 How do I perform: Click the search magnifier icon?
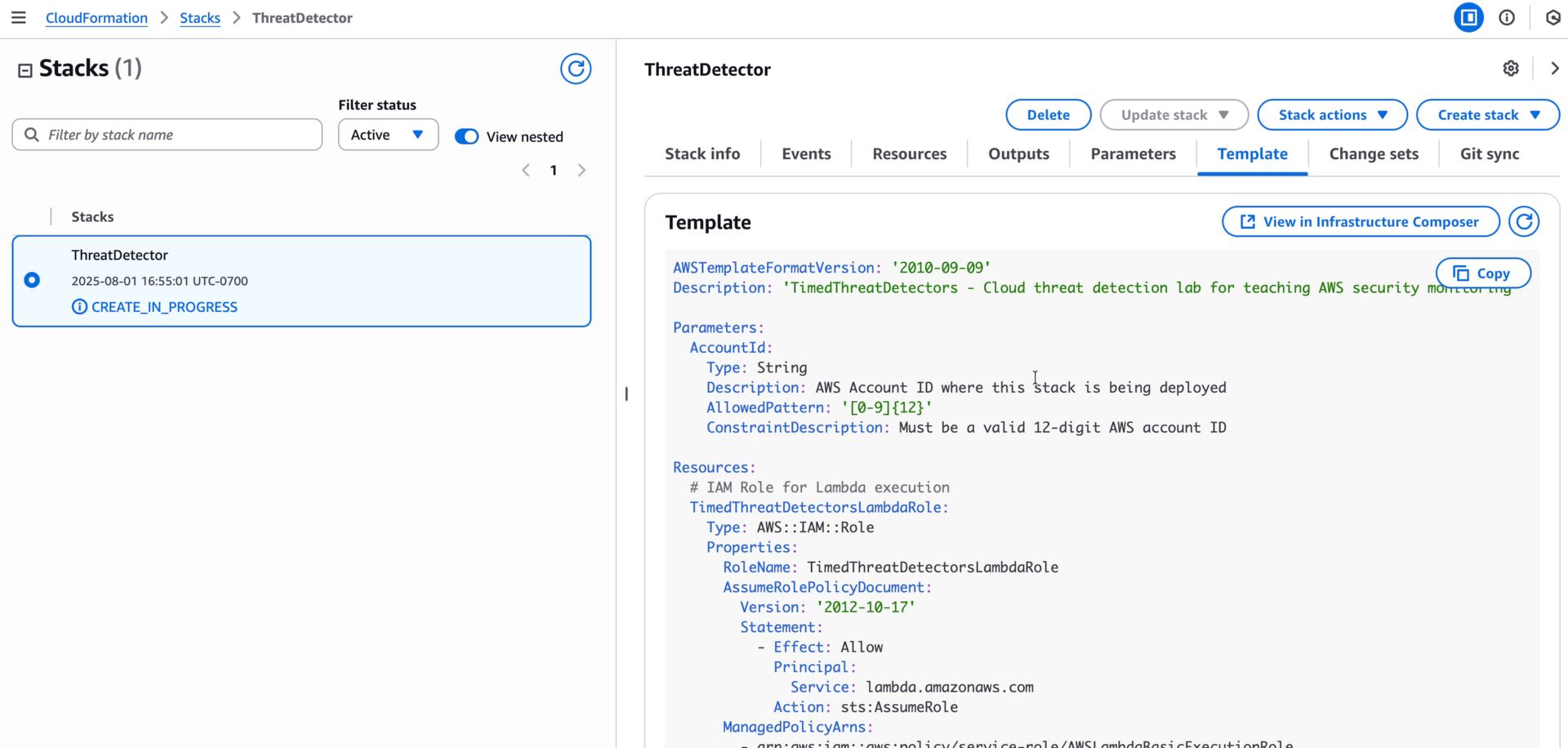point(32,135)
